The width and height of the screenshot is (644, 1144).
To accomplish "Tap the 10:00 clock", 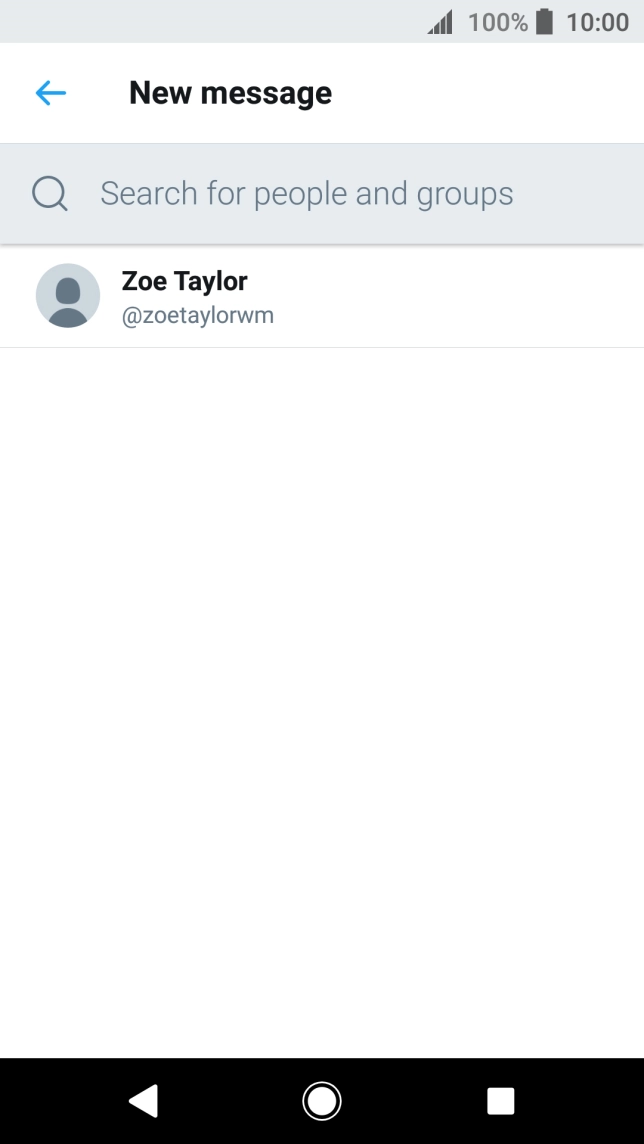I will [597, 22].
